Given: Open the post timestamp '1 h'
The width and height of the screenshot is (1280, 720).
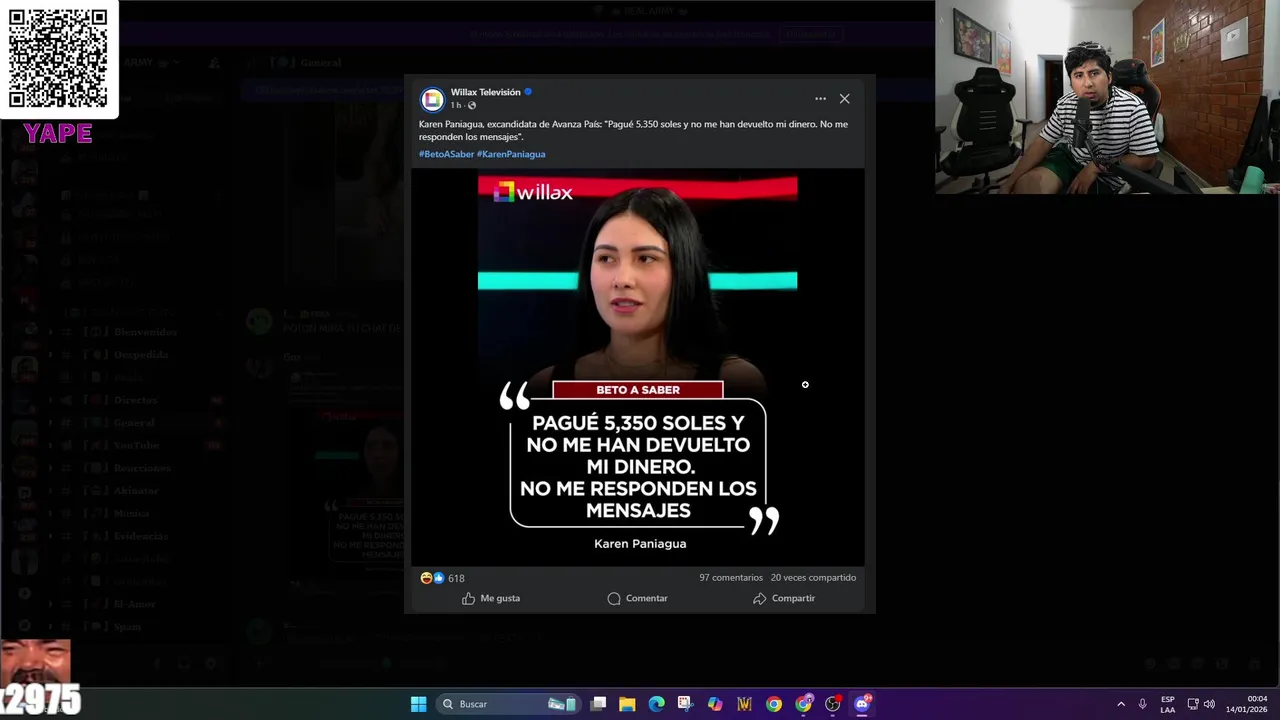Looking at the screenshot, I should [455, 105].
